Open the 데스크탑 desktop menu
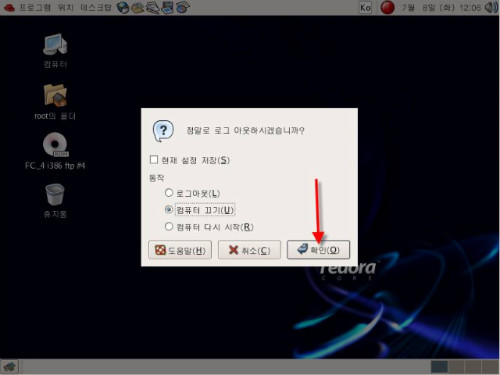This screenshot has width=500, height=375. [x=96, y=7]
